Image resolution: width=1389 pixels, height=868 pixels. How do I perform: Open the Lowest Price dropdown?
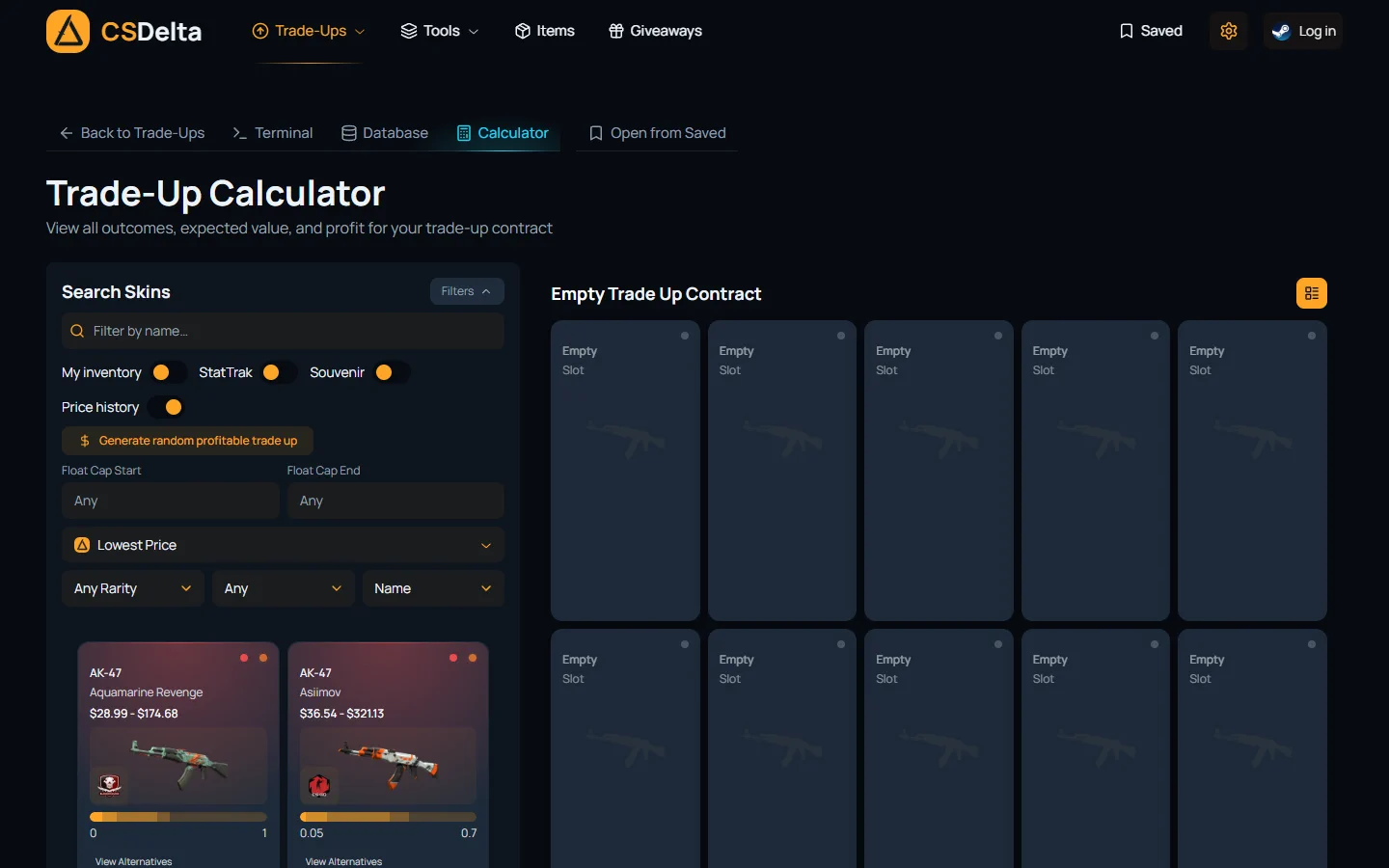tap(283, 545)
